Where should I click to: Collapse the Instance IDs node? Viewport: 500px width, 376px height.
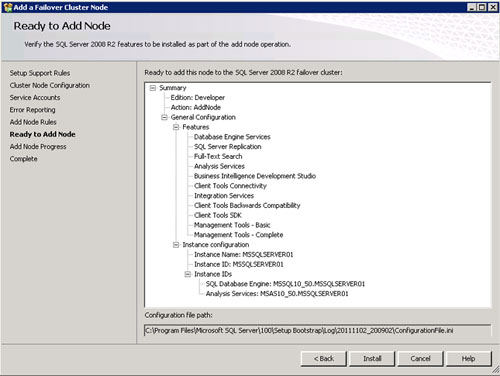188,274
